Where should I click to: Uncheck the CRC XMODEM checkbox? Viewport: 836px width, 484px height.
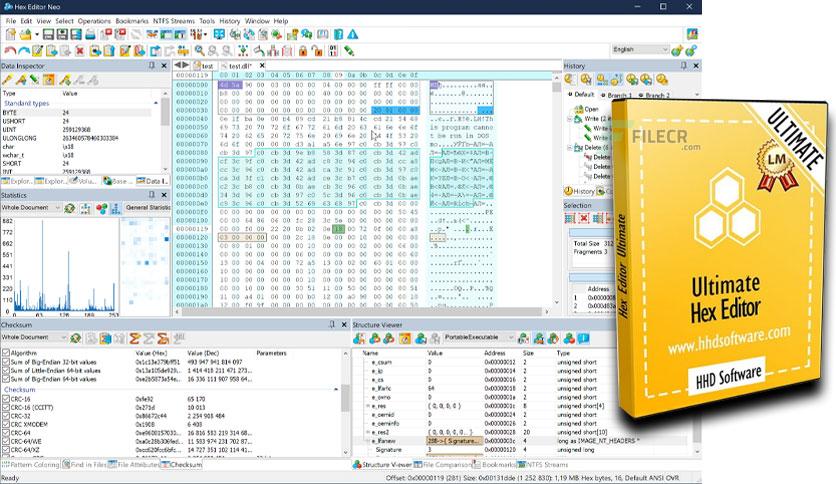(6, 424)
